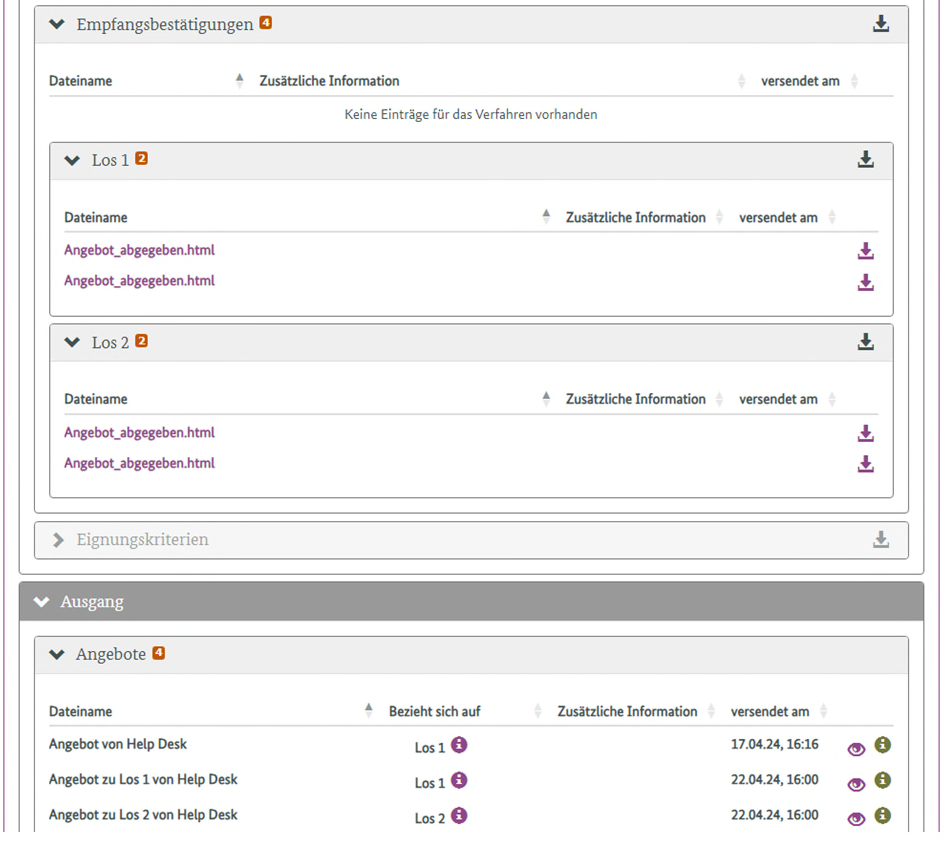Viewport: 944px width, 850px height.
Task: Download first Angebot_abgegeben.html in Los 1
Action: 866,251
